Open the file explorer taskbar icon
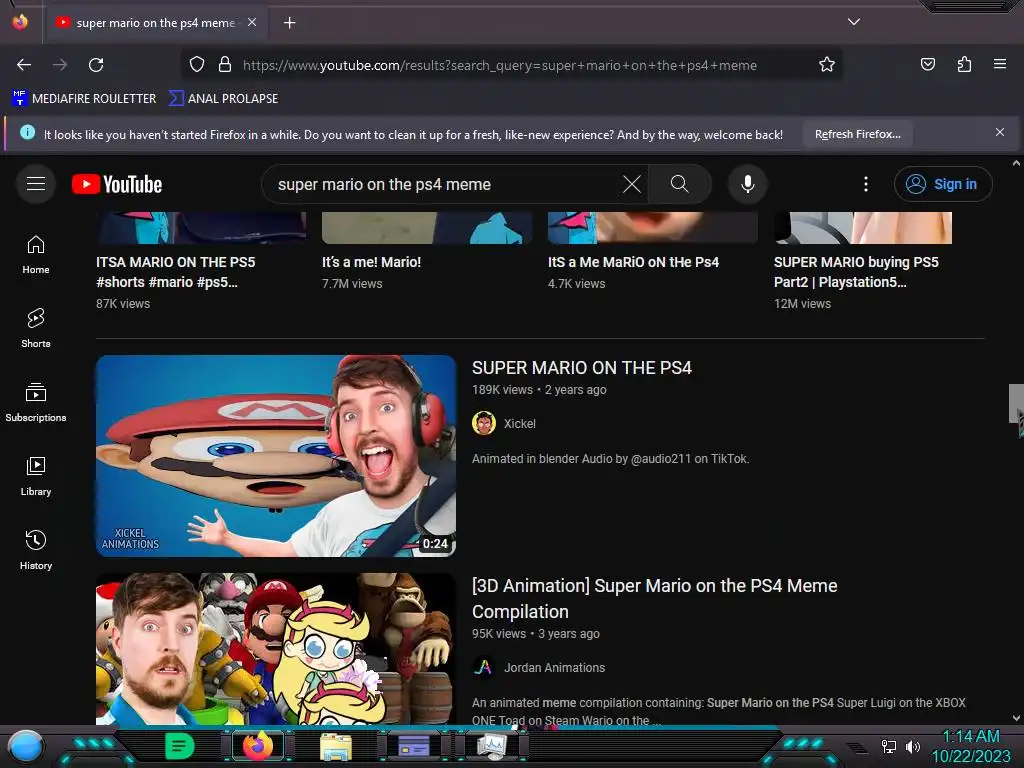 point(336,746)
